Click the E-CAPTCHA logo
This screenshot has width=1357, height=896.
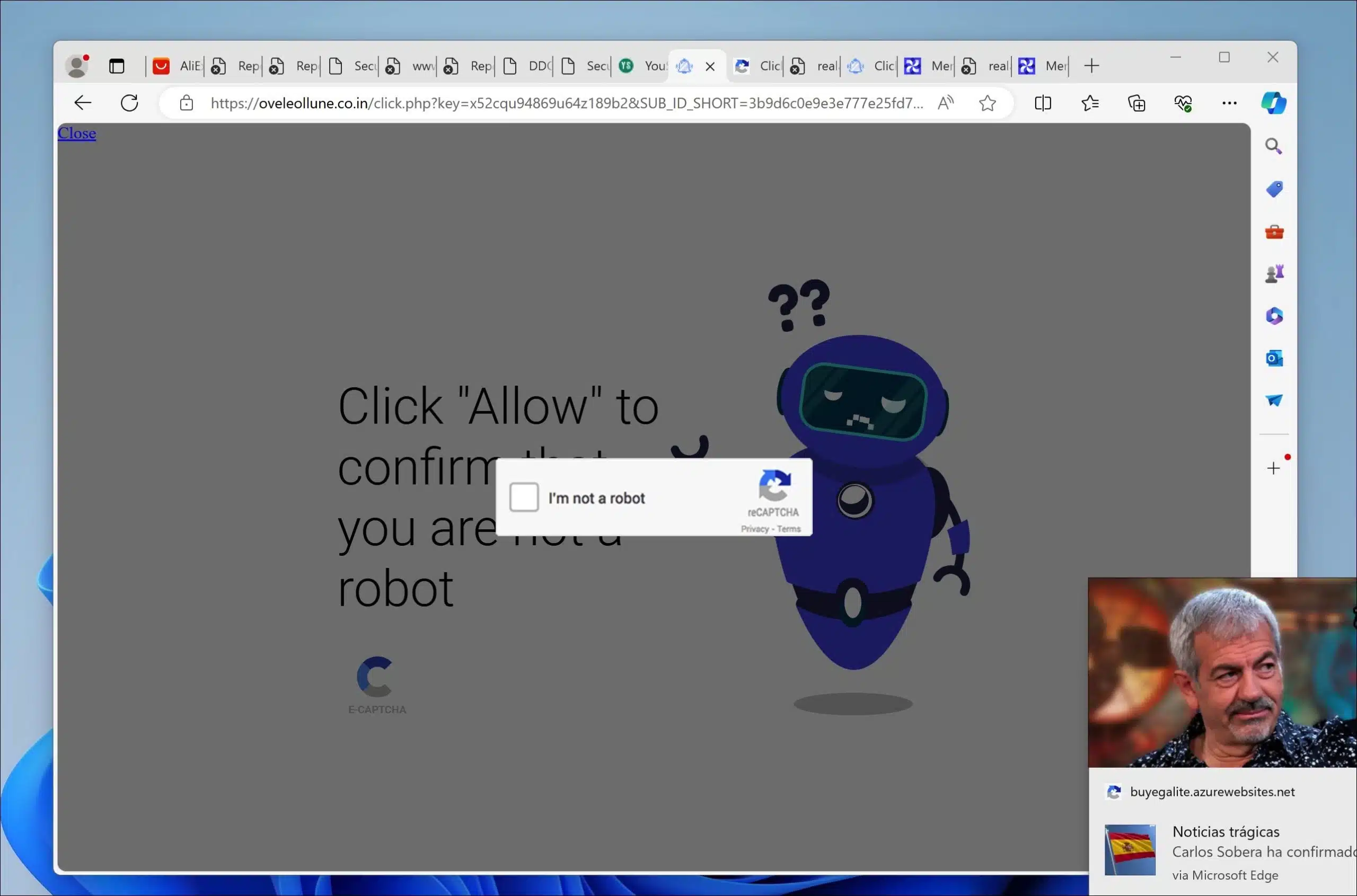(377, 685)
